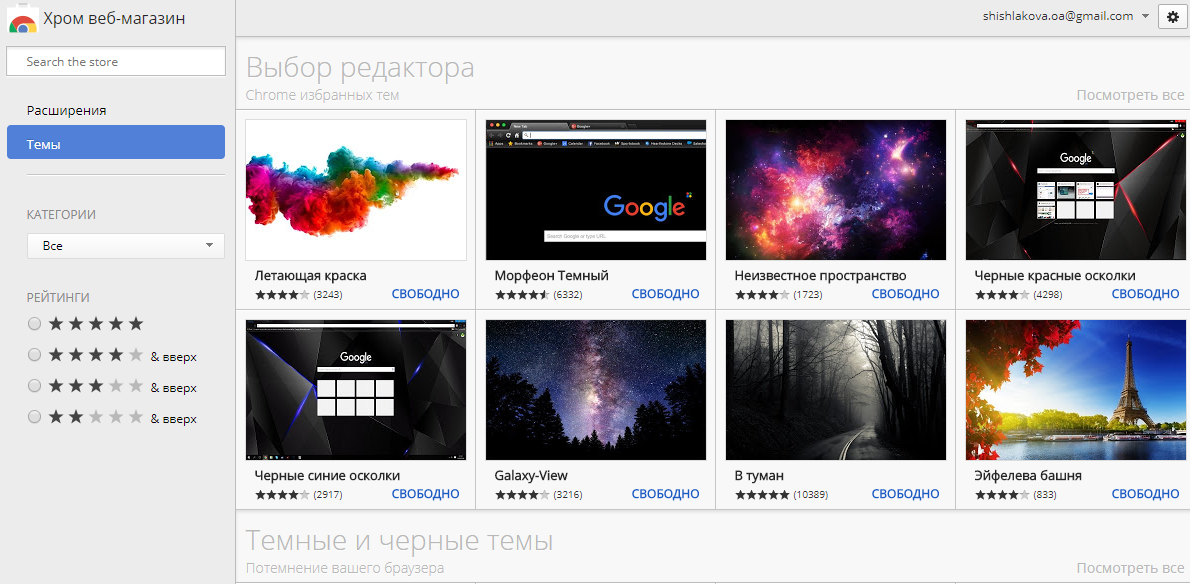Enable the 4 stars & вверх rating filter
This screenshot has width=1190, height=584.
click(x=34, y=354)
